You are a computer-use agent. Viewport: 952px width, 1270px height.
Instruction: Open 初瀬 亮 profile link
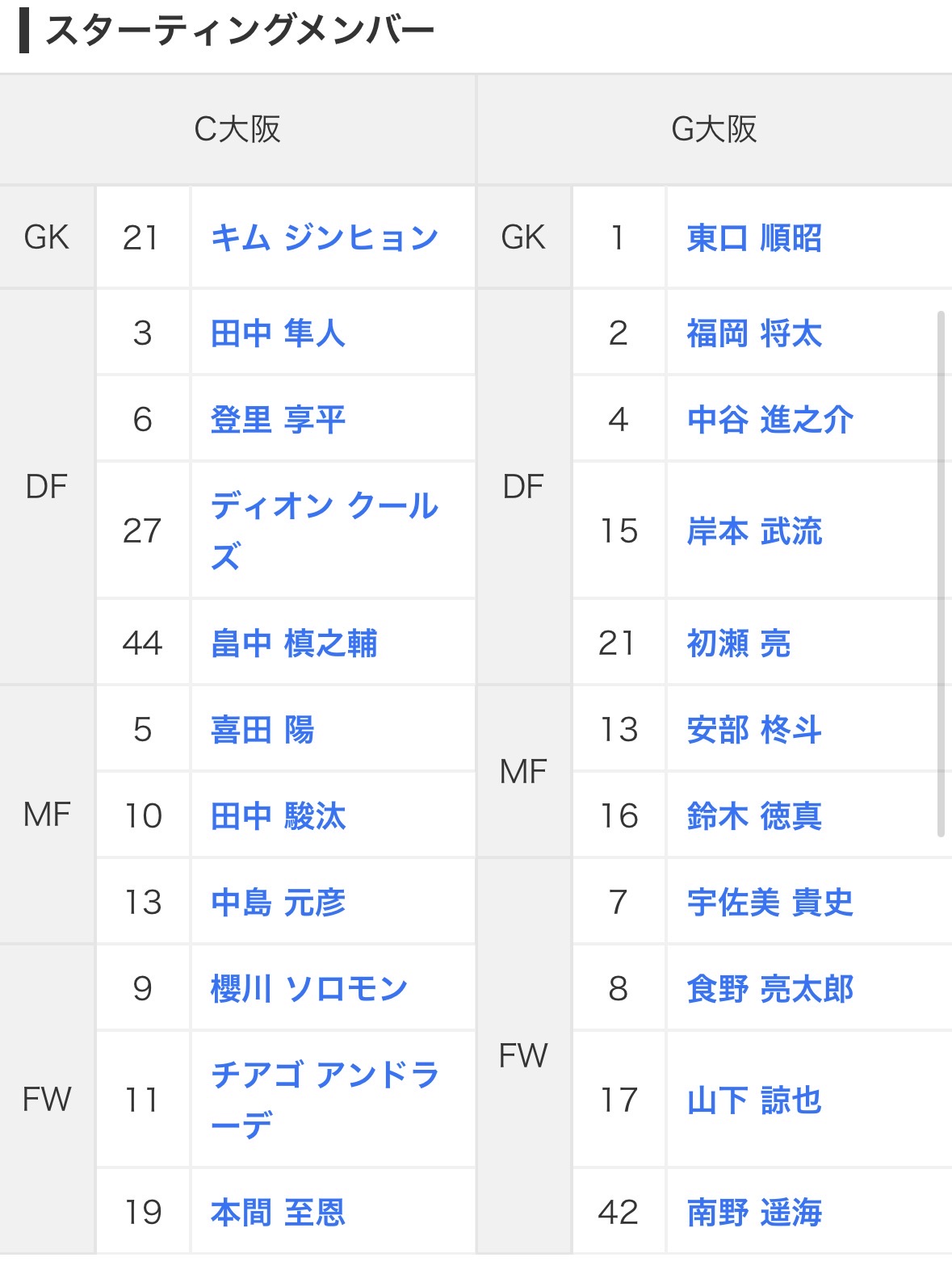point(738,643)
